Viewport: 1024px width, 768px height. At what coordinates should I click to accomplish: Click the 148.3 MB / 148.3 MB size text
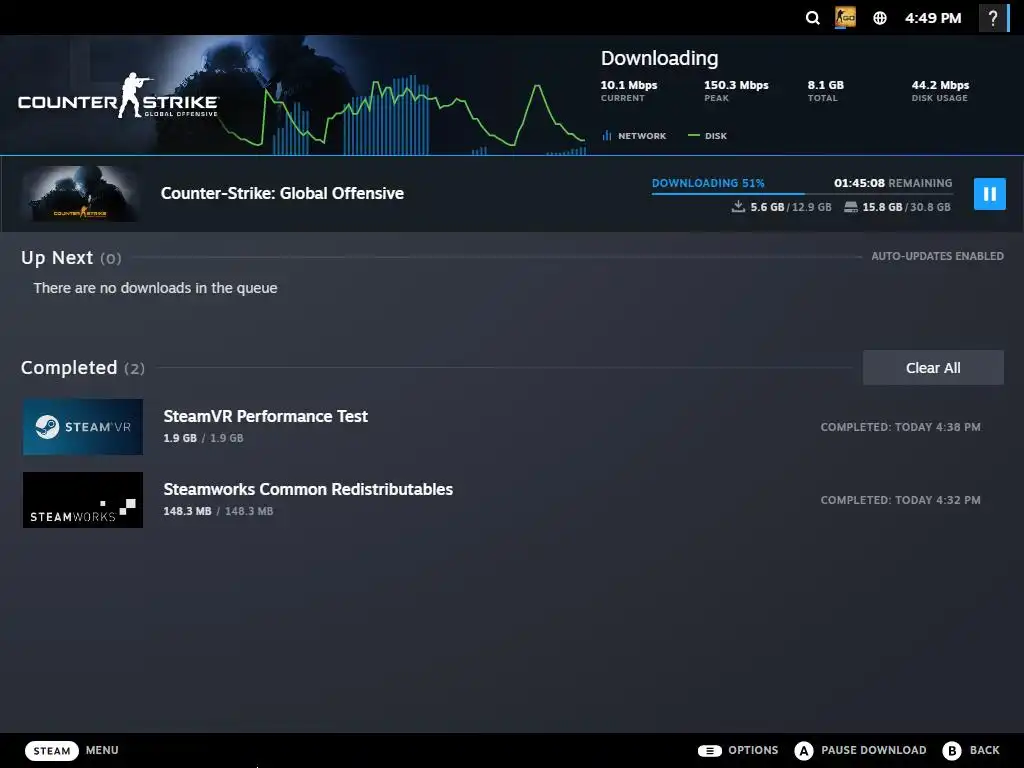(218, 511)
